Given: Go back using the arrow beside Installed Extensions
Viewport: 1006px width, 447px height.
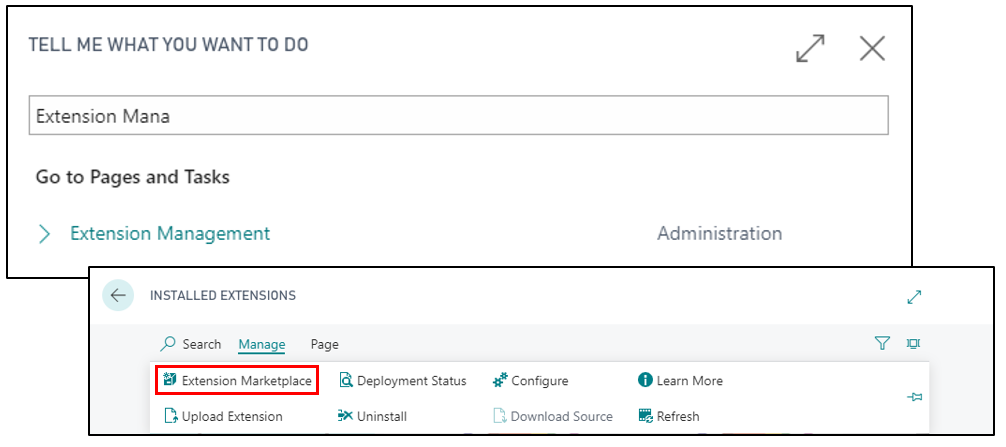Looking at the screenshot, I should click(x=118, y=296).
